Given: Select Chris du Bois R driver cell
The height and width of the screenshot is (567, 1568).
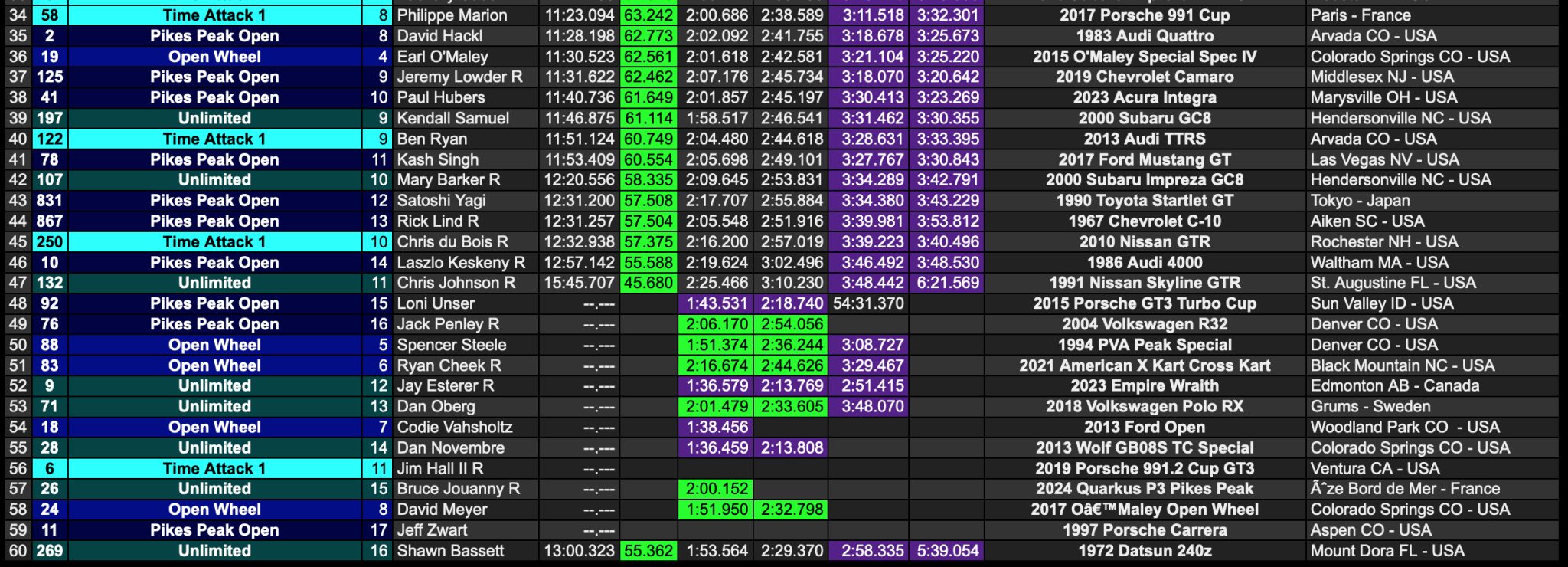Looking at the screenshot, I should (x=452, y=241).
